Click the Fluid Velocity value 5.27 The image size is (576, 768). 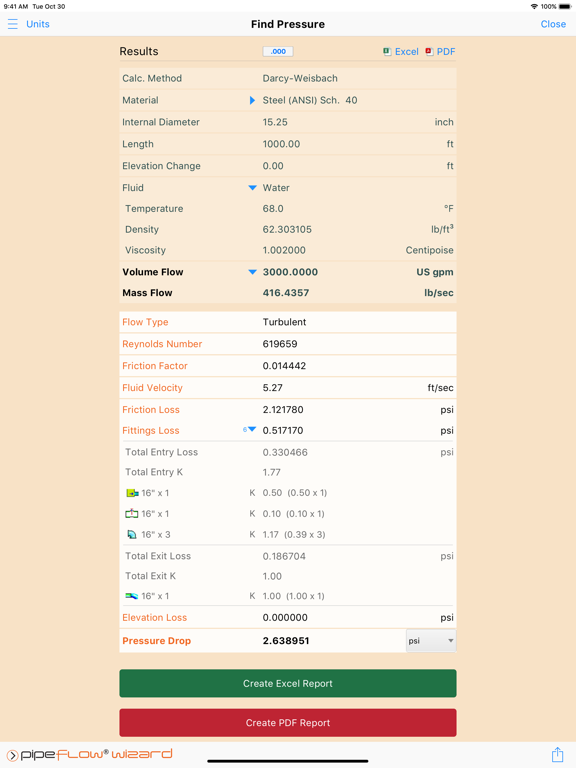pos(272,388)
